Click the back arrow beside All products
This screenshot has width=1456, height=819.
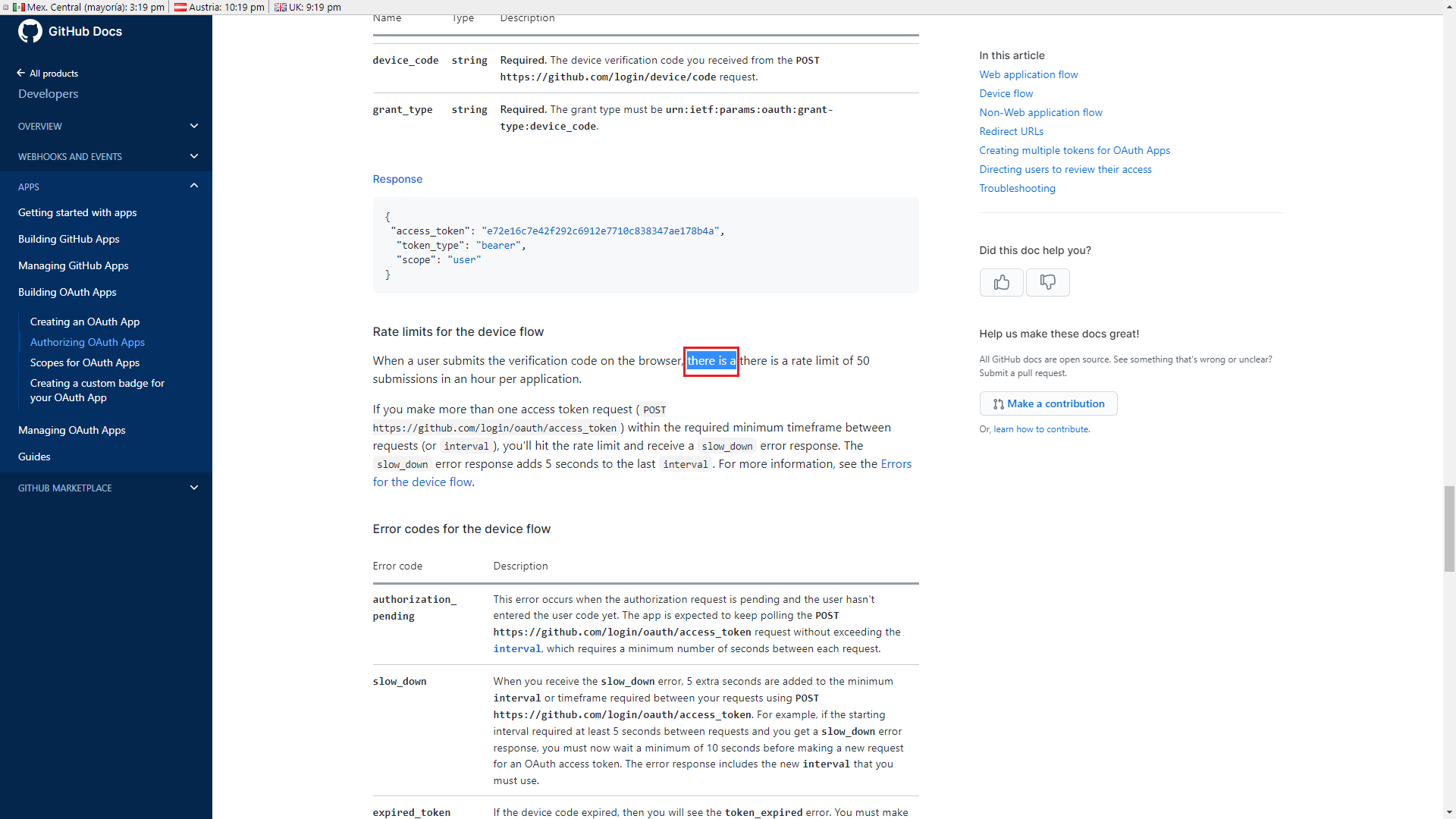(21, 73)
